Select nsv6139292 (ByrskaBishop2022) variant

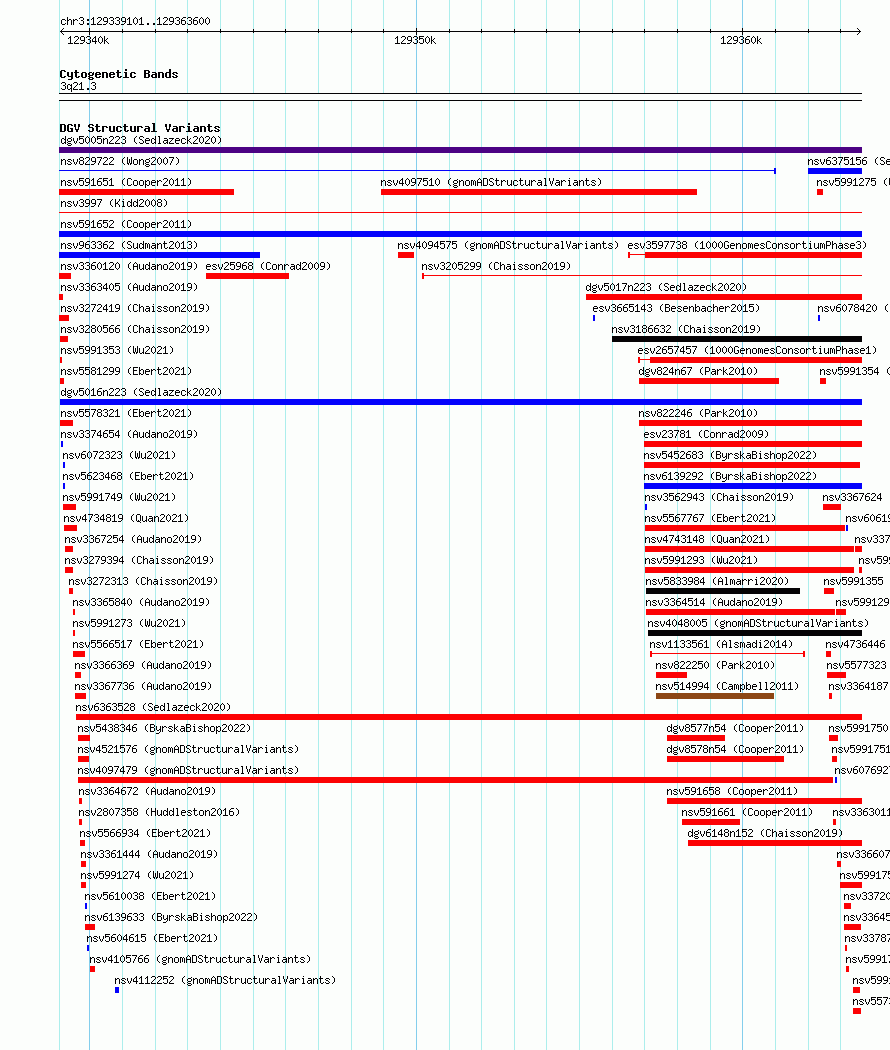point(730,476)
